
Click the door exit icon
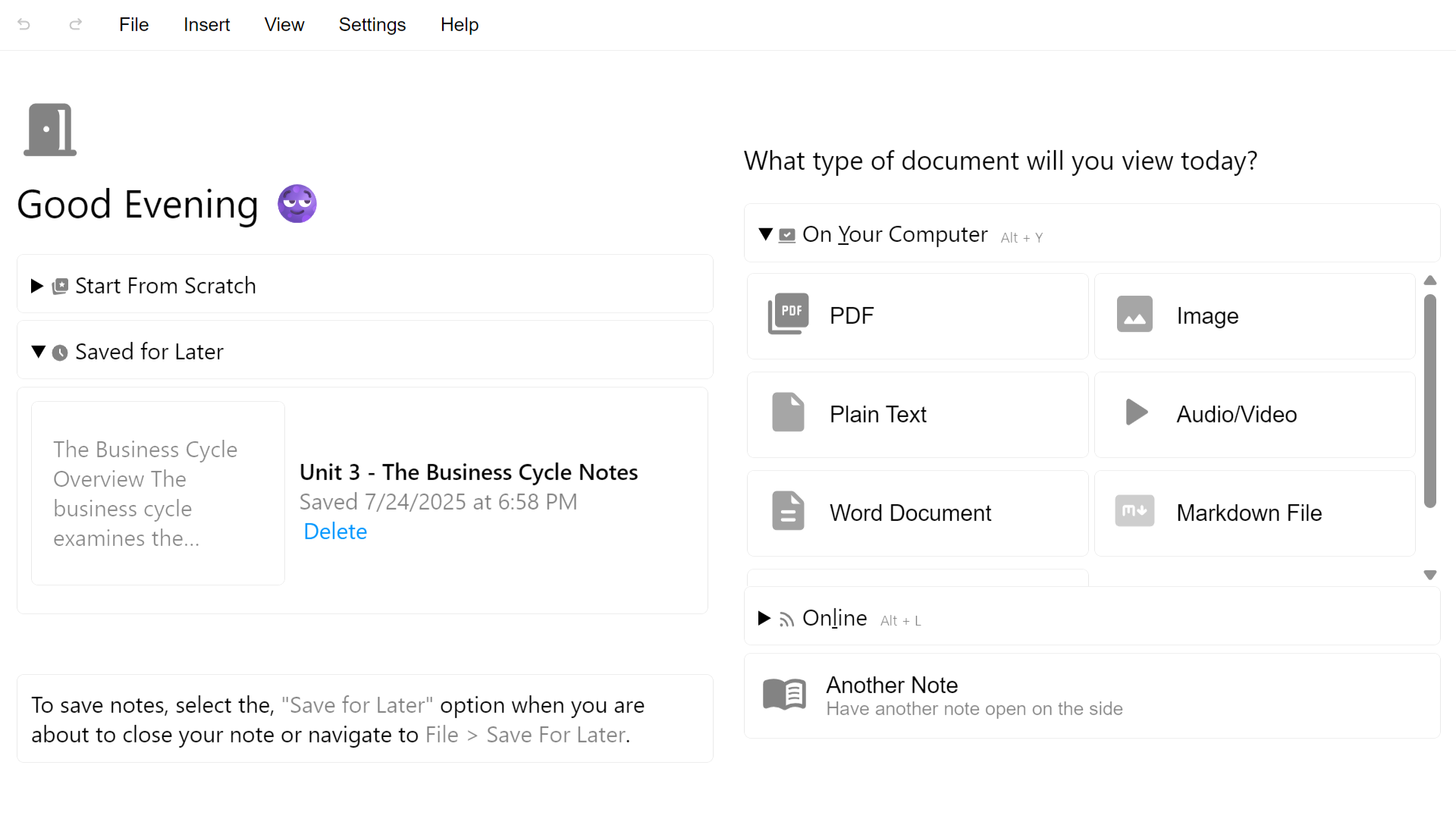point(50,130)
